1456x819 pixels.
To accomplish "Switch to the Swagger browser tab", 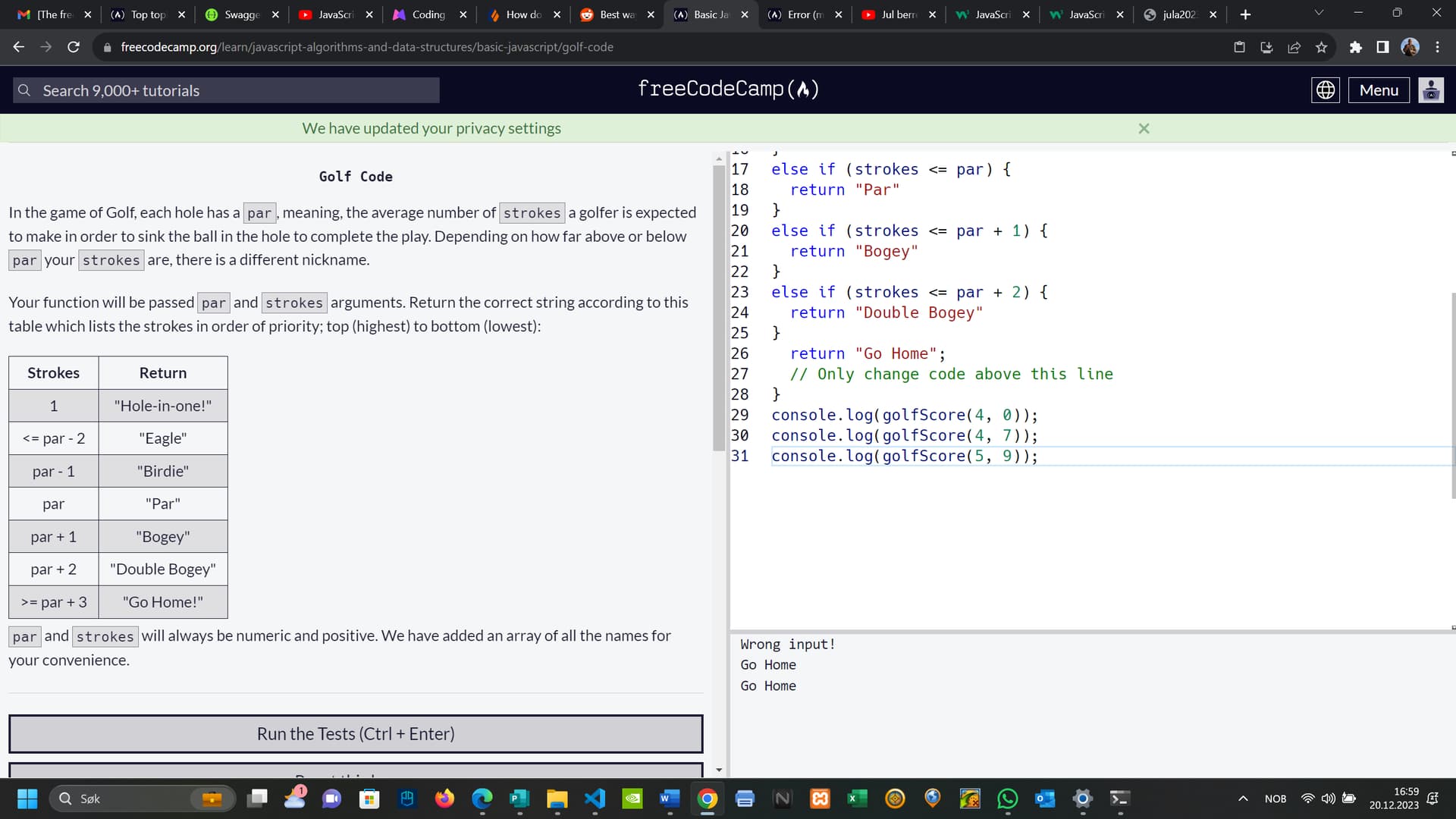I will point(235,14).
